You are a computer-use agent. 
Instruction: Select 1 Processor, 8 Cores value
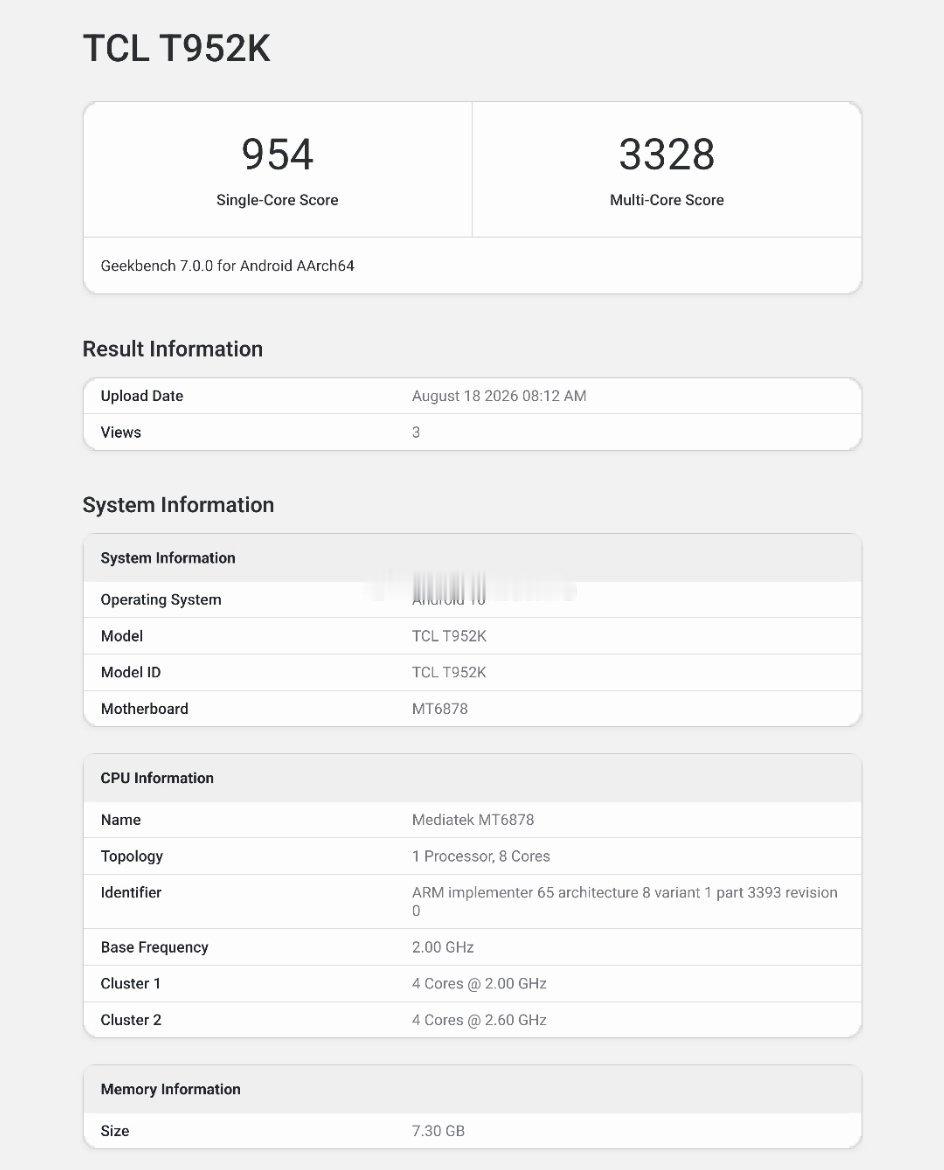click(481, 857)
